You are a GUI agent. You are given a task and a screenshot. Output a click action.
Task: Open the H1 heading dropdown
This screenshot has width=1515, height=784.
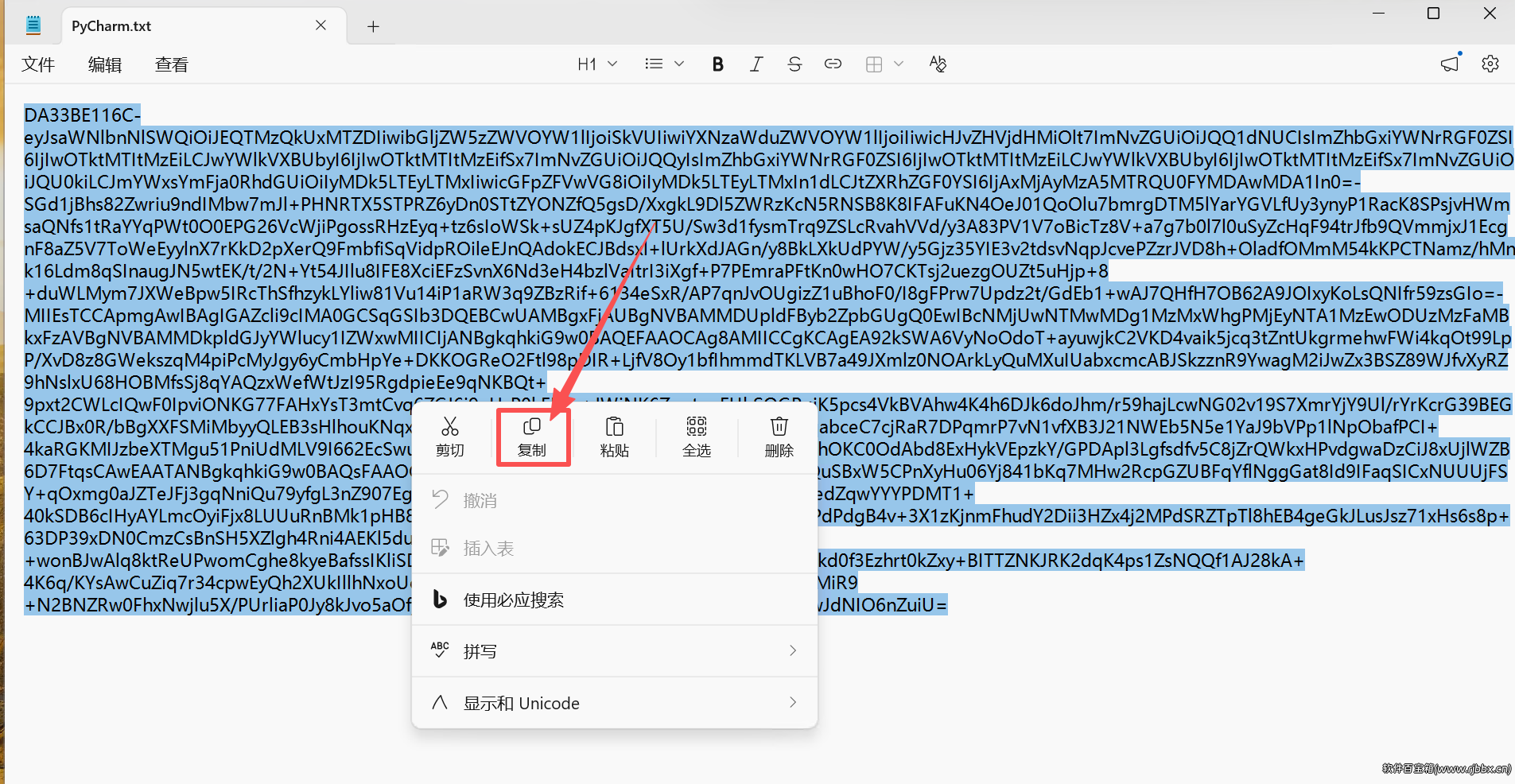[x=597, y=64]
